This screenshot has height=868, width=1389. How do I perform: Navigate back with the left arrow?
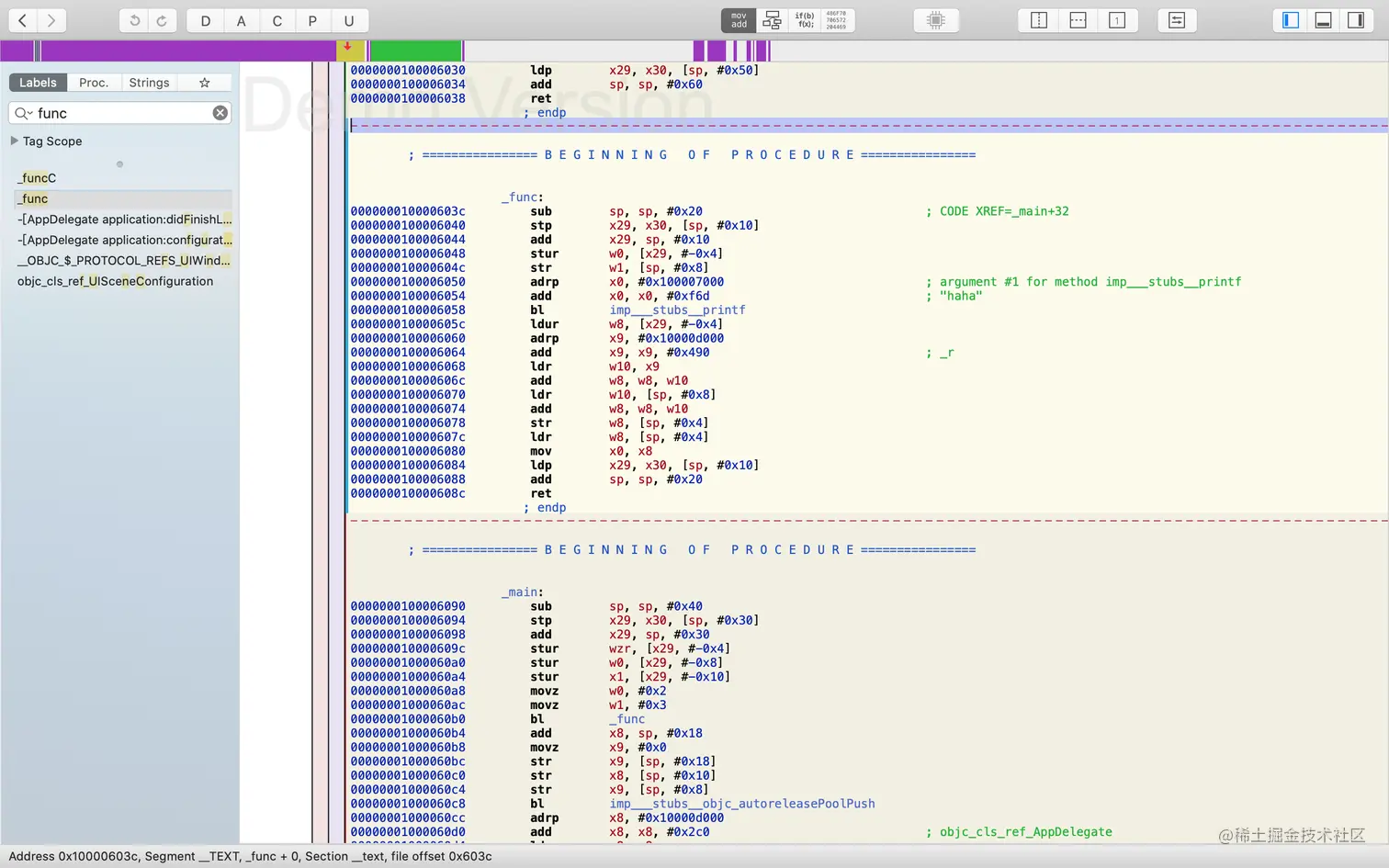coord(23,20)
